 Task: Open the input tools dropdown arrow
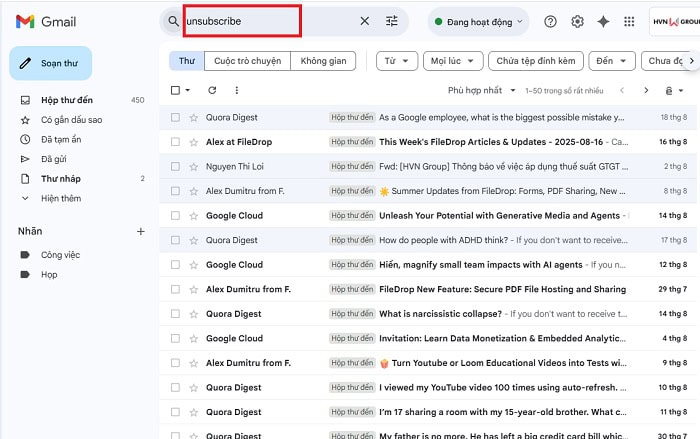click(x=681, y=91)
